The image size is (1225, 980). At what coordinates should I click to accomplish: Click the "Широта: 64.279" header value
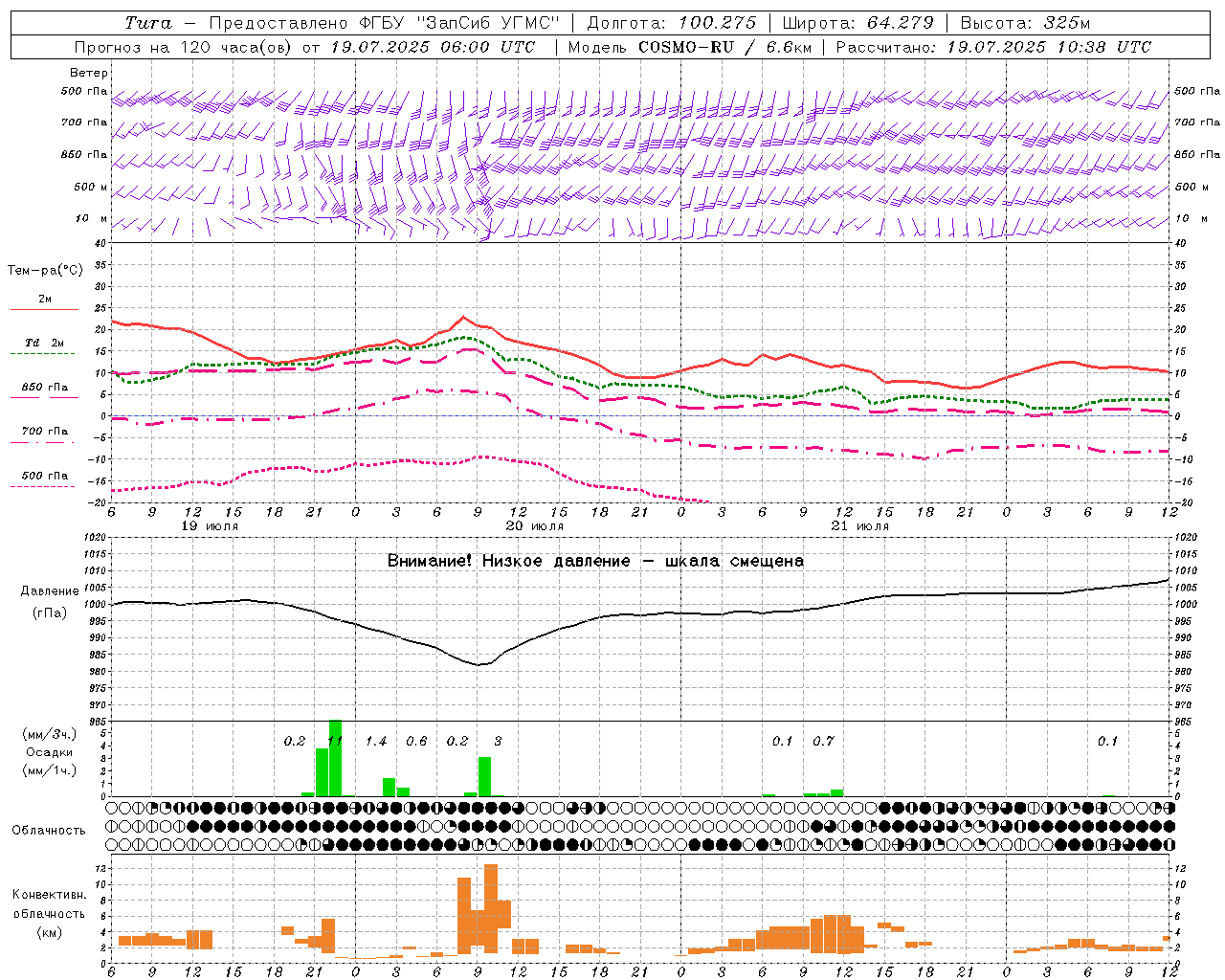tap(858, 23)
